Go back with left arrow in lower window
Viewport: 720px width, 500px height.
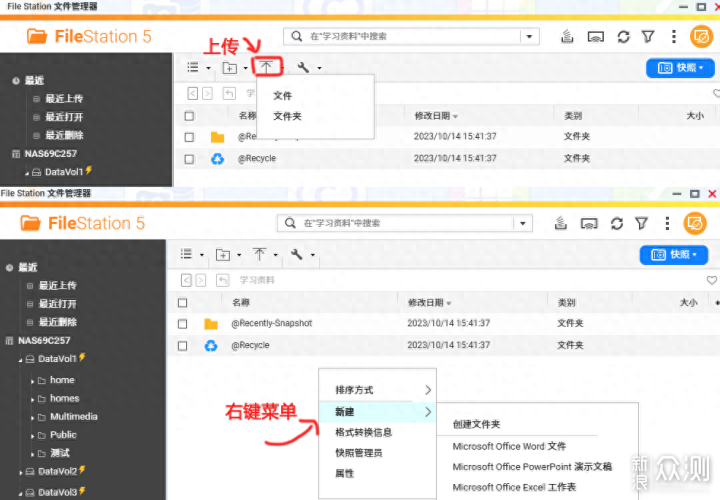point(186,280)
